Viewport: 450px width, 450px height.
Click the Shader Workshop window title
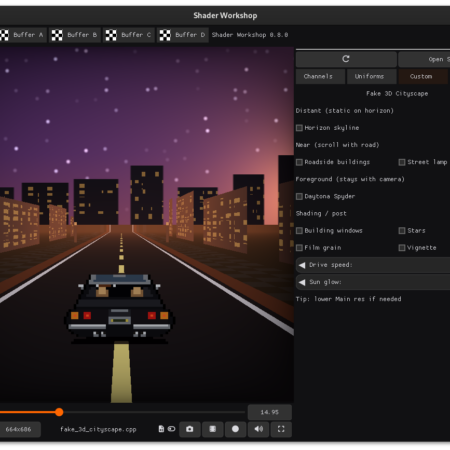[225, 15]
